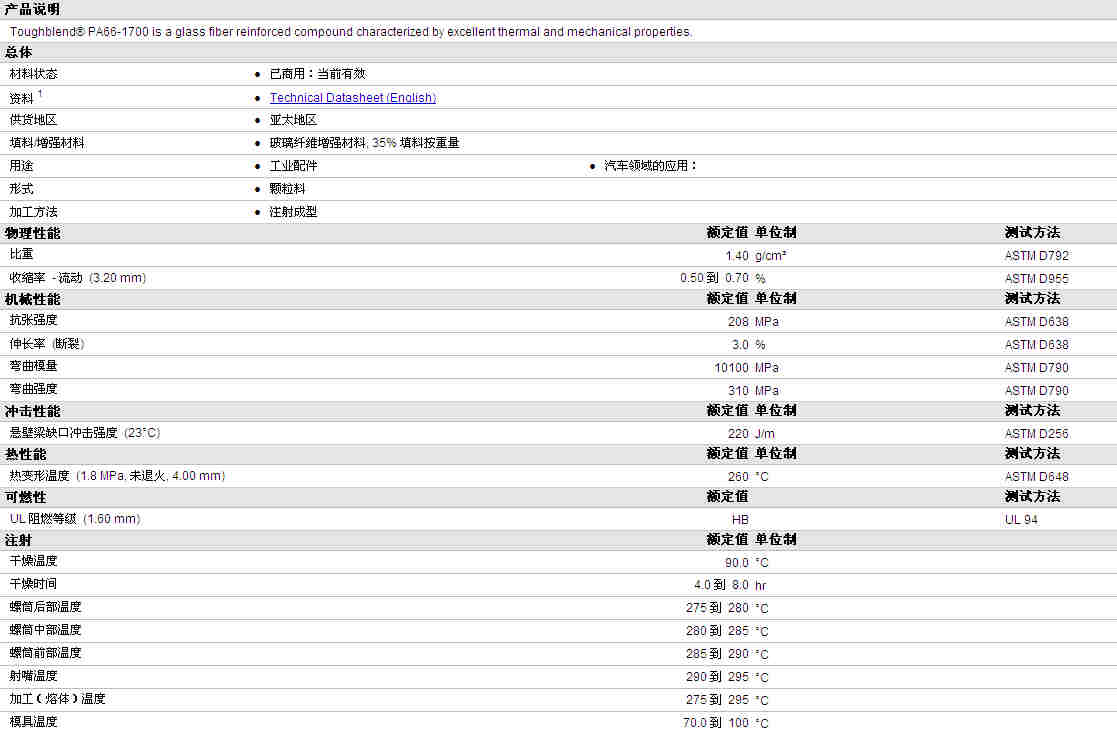1117x730 pixels.
Task: Select the '物理性能' section heading
Action: click(x=33, y=233)
